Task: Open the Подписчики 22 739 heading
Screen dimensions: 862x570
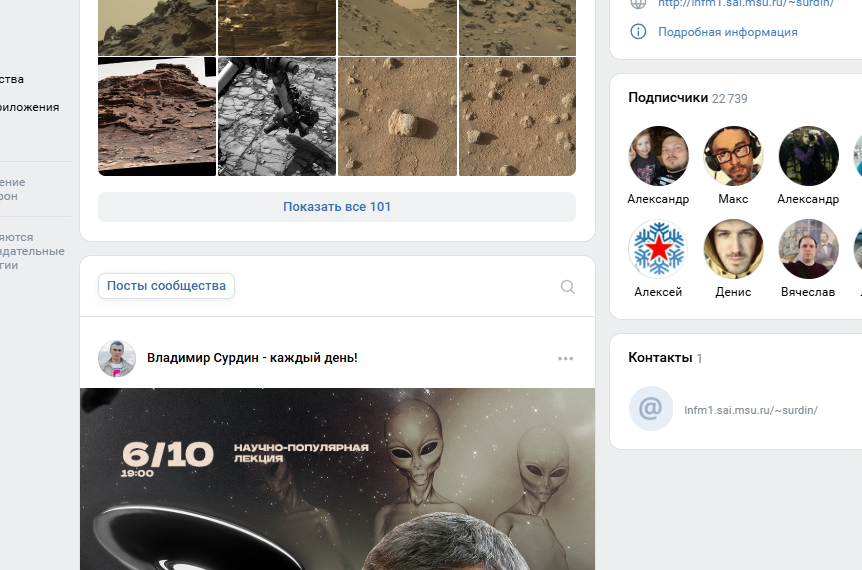Action: [x=688, y=98]
